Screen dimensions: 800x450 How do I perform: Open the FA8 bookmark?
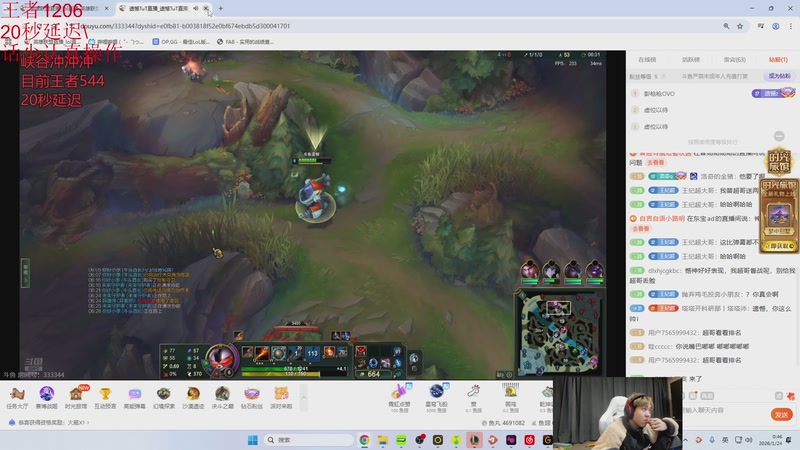pos(245,42)
